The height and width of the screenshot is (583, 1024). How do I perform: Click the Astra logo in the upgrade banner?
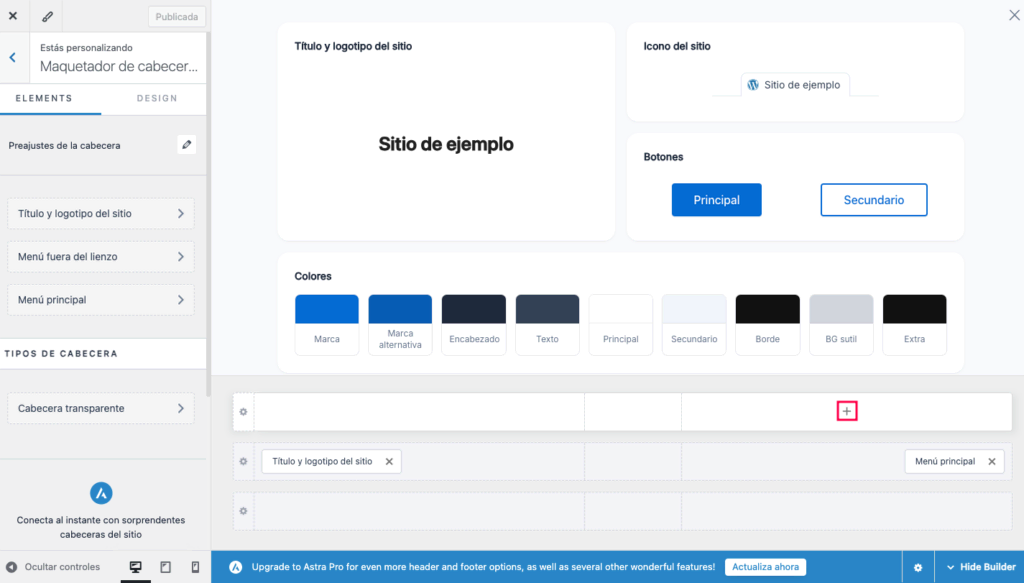(x=236, y=567)
